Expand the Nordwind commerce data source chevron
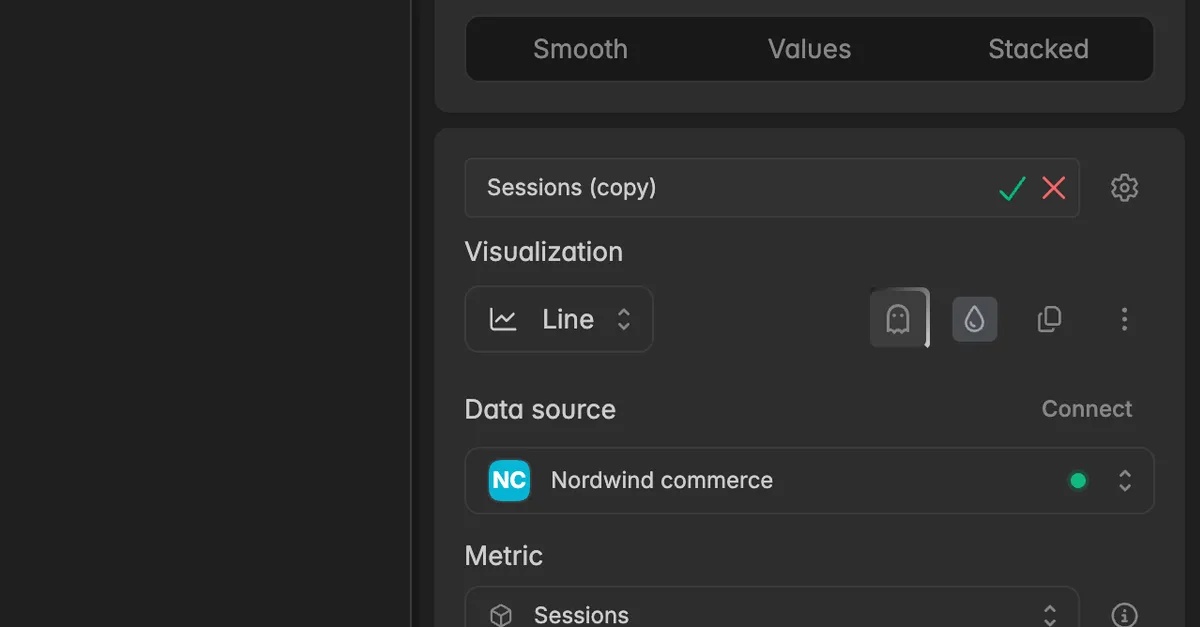Viewport: 1200px width, 627px height. [1125, 481]
